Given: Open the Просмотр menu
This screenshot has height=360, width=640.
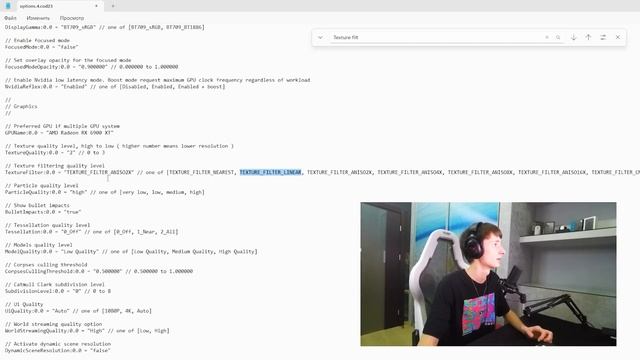Looking at the screenshot, I should (x=72, y=18).
